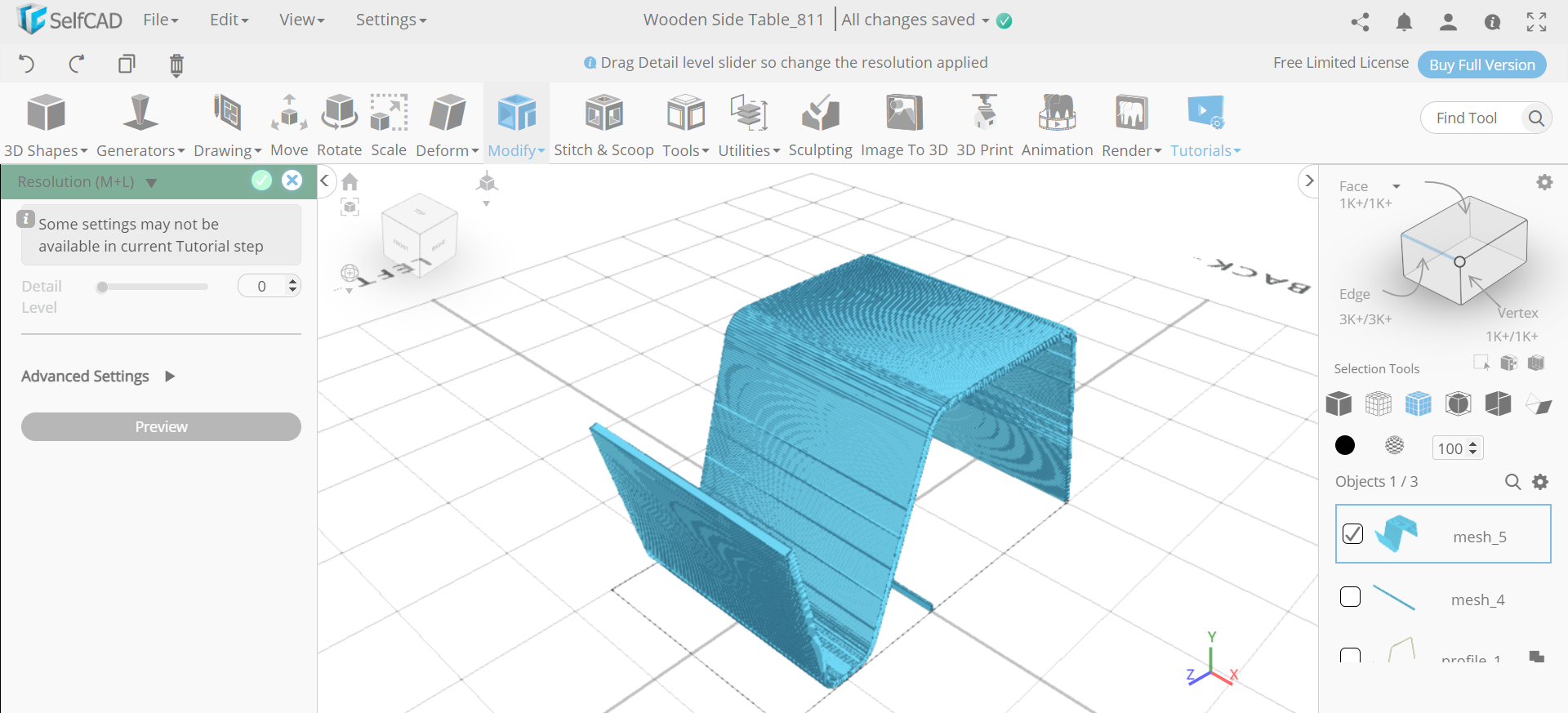Image resolution: width=1568 pixels, height=713 pixels.
Task: Select the Scale tool
Action: pos(389,125)
